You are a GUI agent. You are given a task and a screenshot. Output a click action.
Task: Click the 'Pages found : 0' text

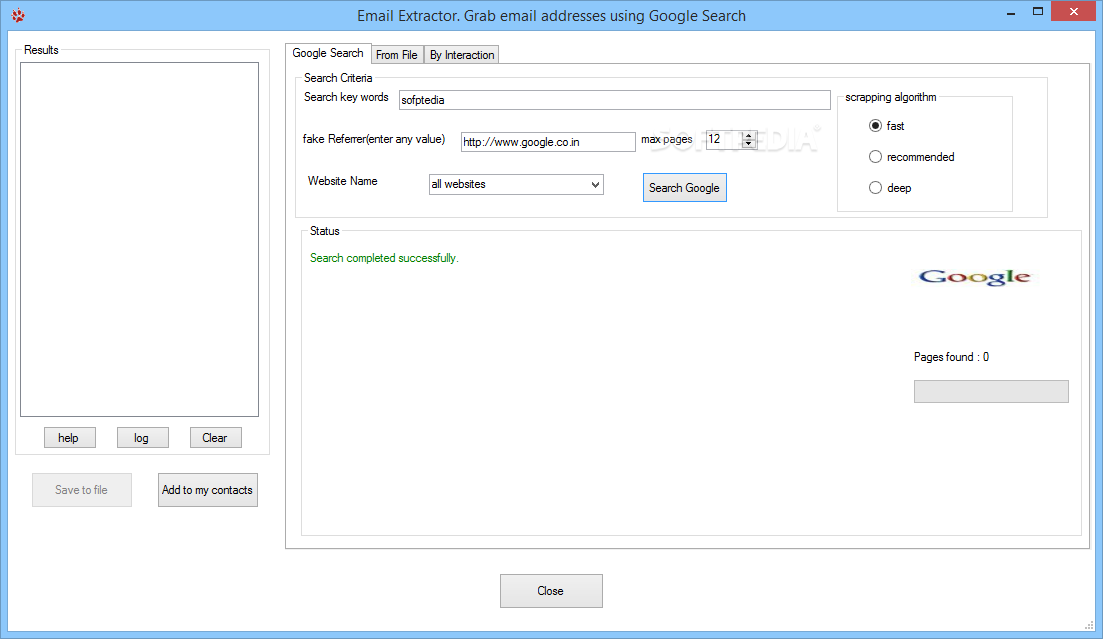point(951,357)
